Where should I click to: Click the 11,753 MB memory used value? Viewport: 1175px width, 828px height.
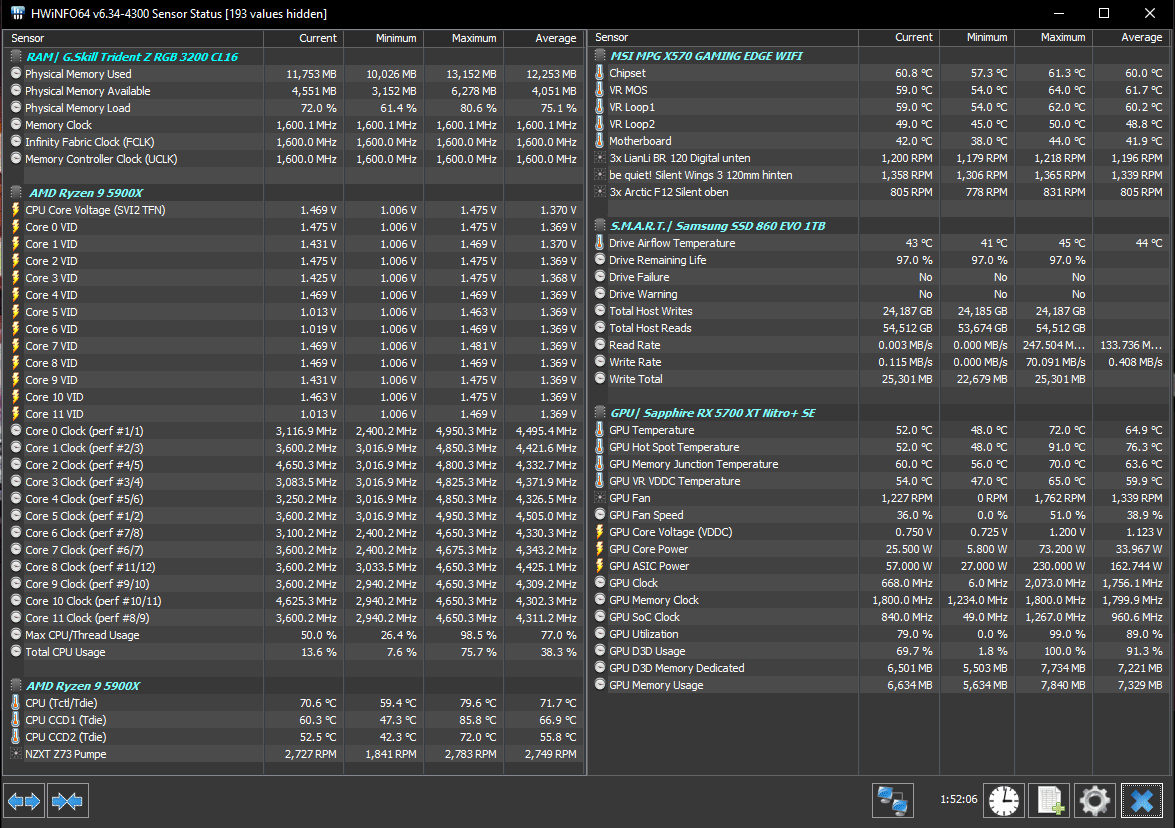(x=311, y=74)
